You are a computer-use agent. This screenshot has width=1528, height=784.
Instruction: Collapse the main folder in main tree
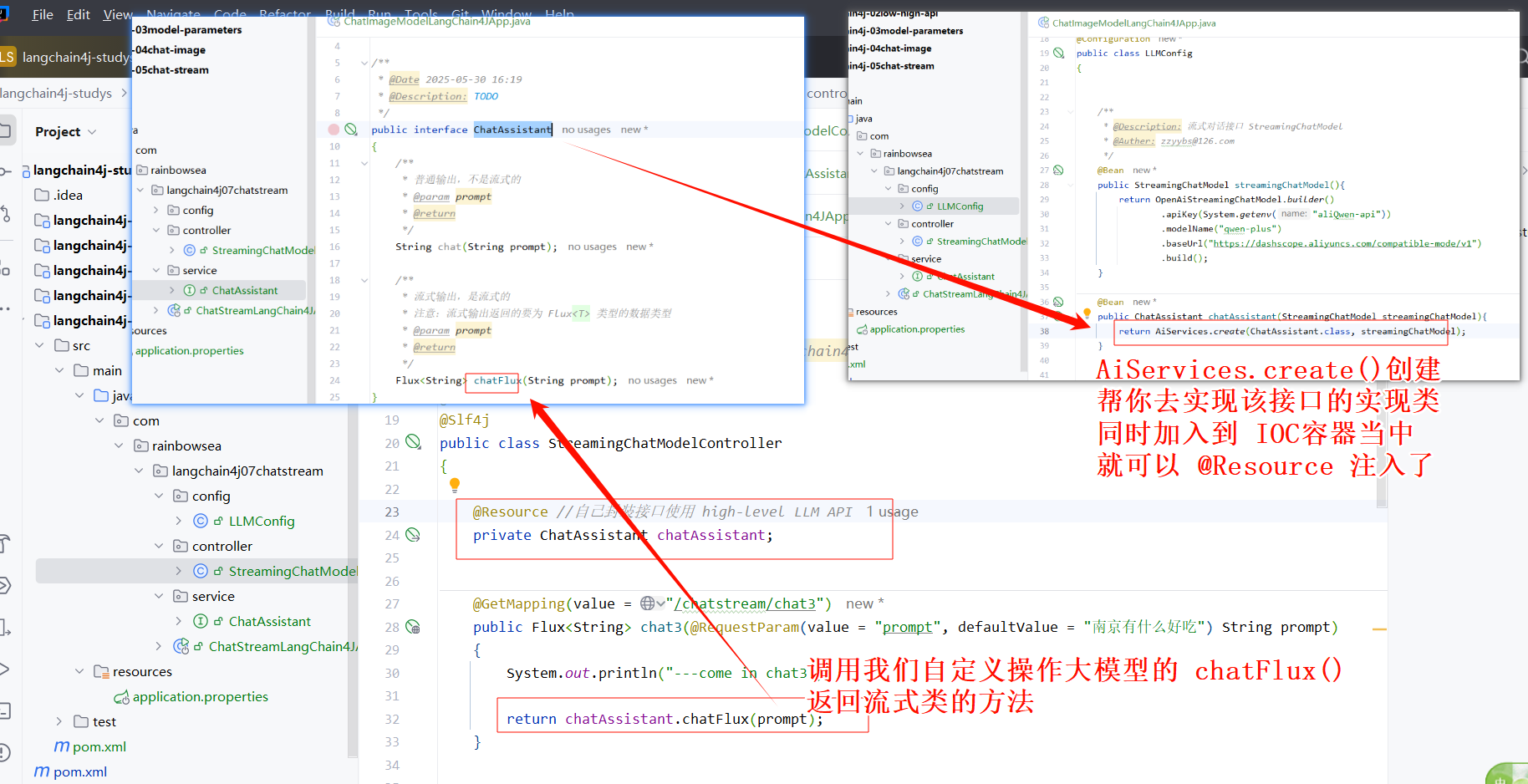coord(59,370)
